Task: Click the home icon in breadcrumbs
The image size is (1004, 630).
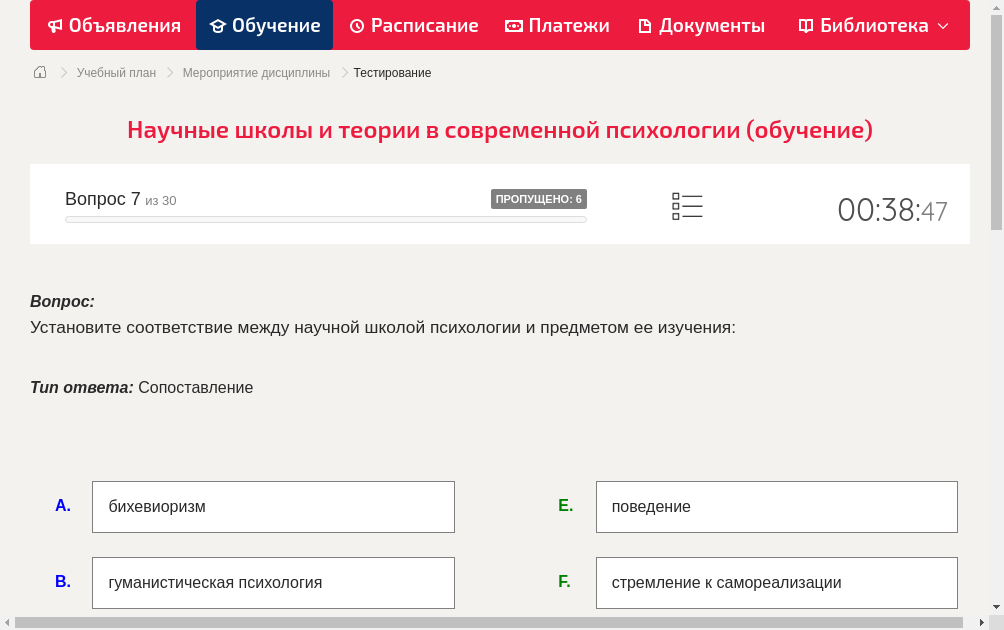Action: click(x=39, y=72)
